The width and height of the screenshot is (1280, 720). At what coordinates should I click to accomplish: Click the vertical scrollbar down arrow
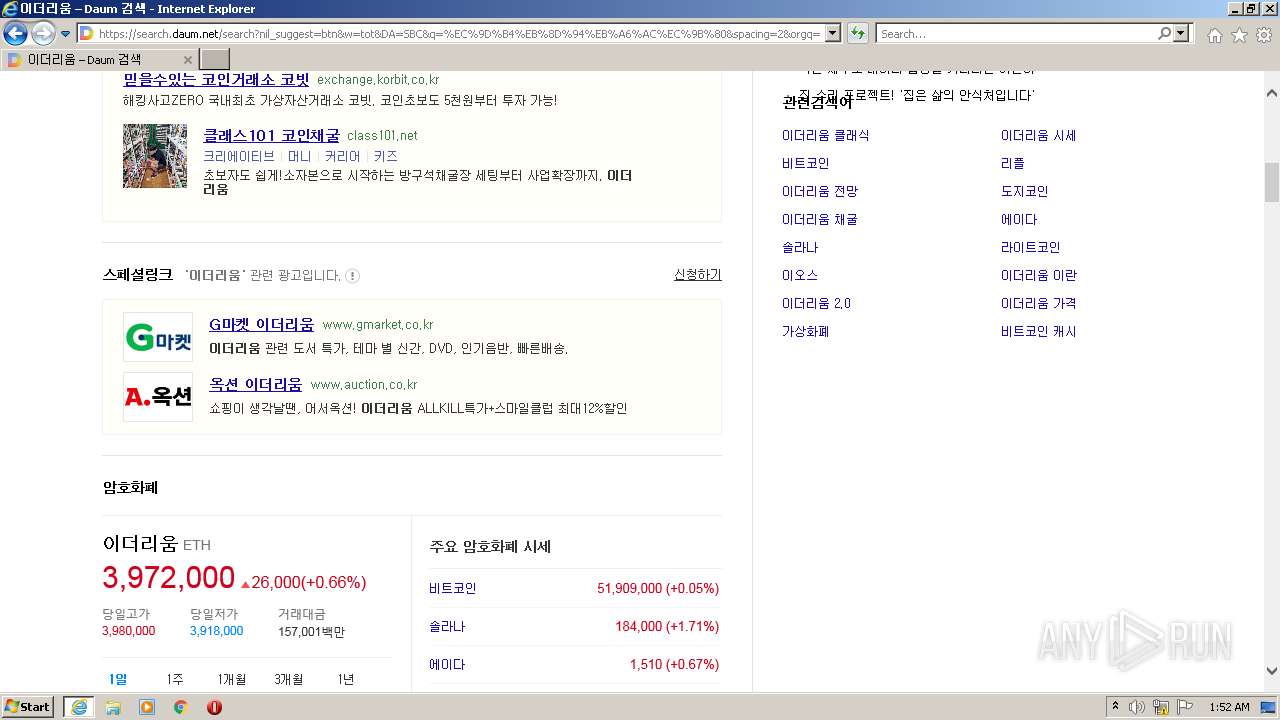point(1272,671)
